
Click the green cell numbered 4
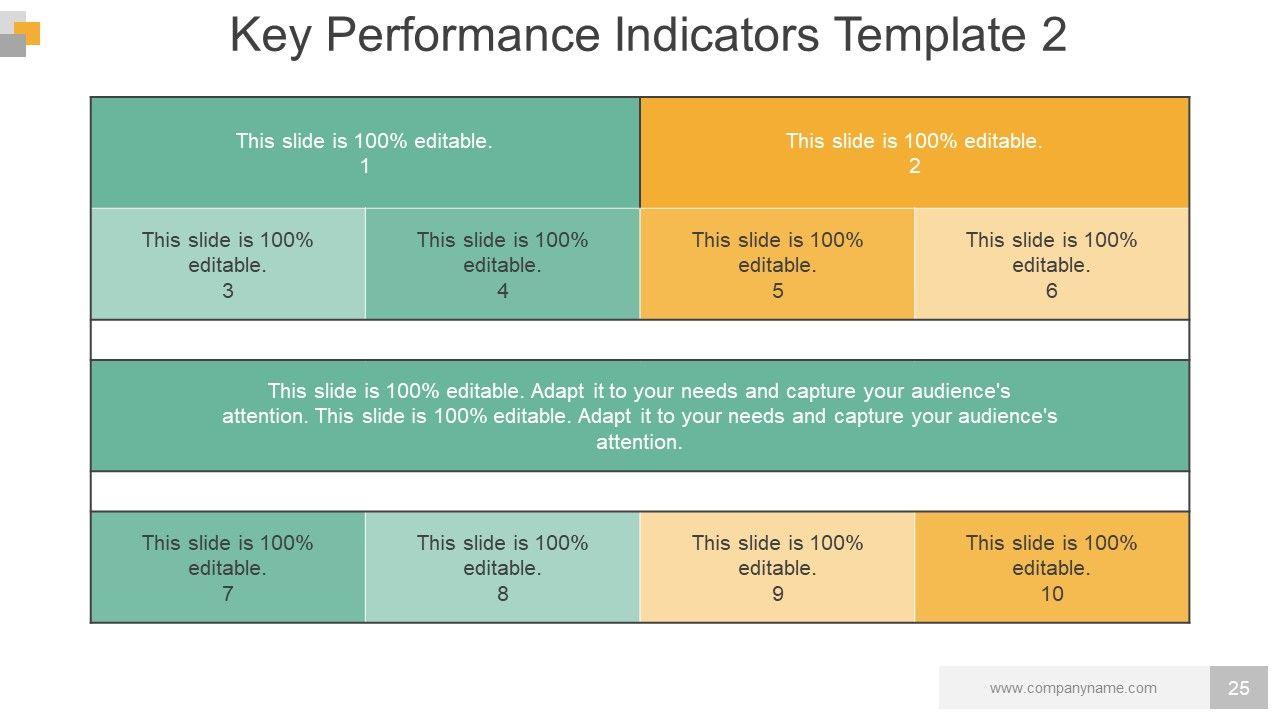coord(502,265)
